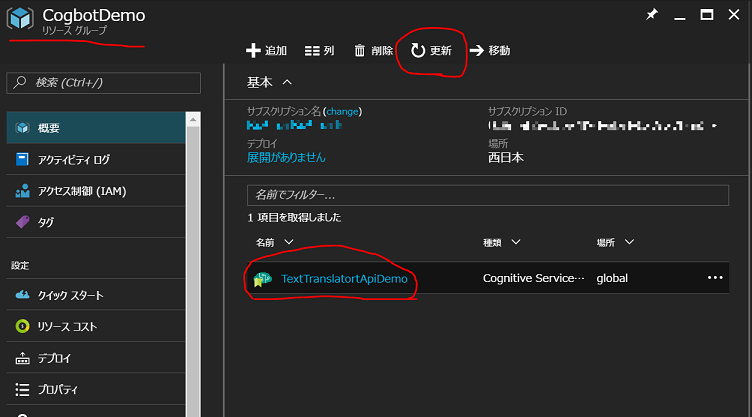Open リソース コスト menu item
This screenshot has width=752, height=417.
click(x=96, y=326)
